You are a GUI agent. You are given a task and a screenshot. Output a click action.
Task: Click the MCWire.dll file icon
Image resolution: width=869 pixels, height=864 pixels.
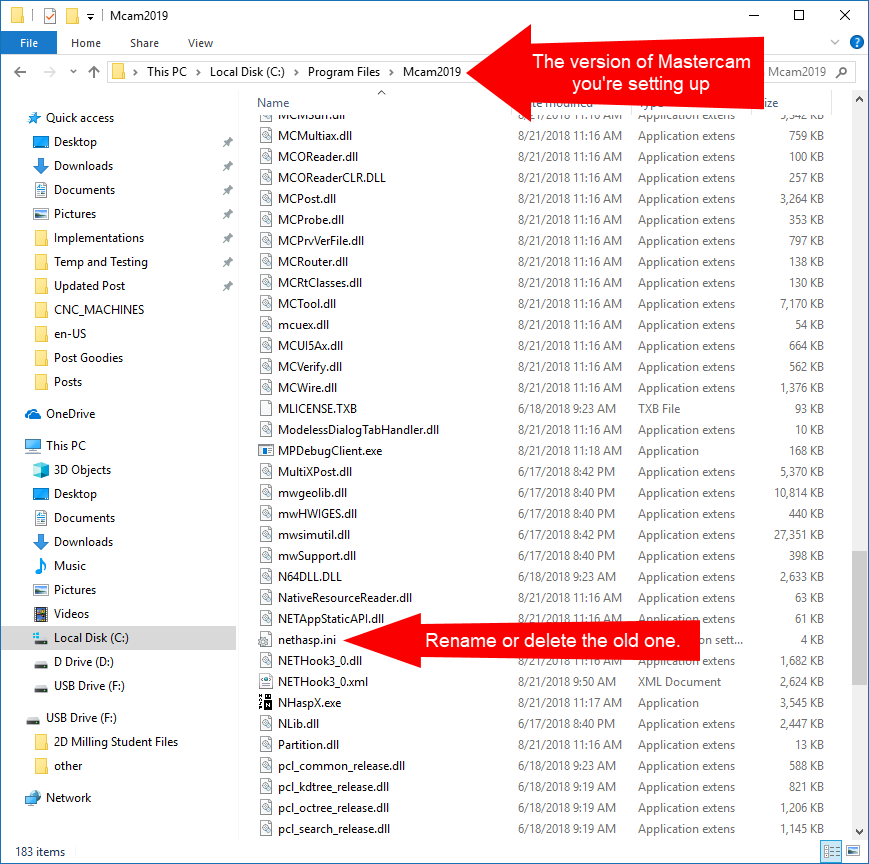[x=266, y=388]
